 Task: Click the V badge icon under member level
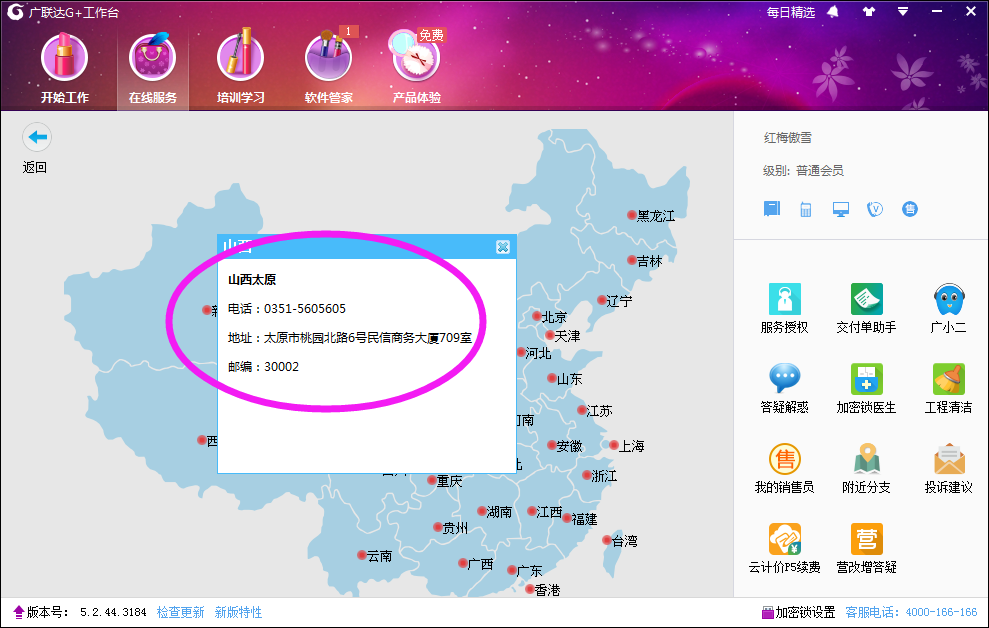875,209
